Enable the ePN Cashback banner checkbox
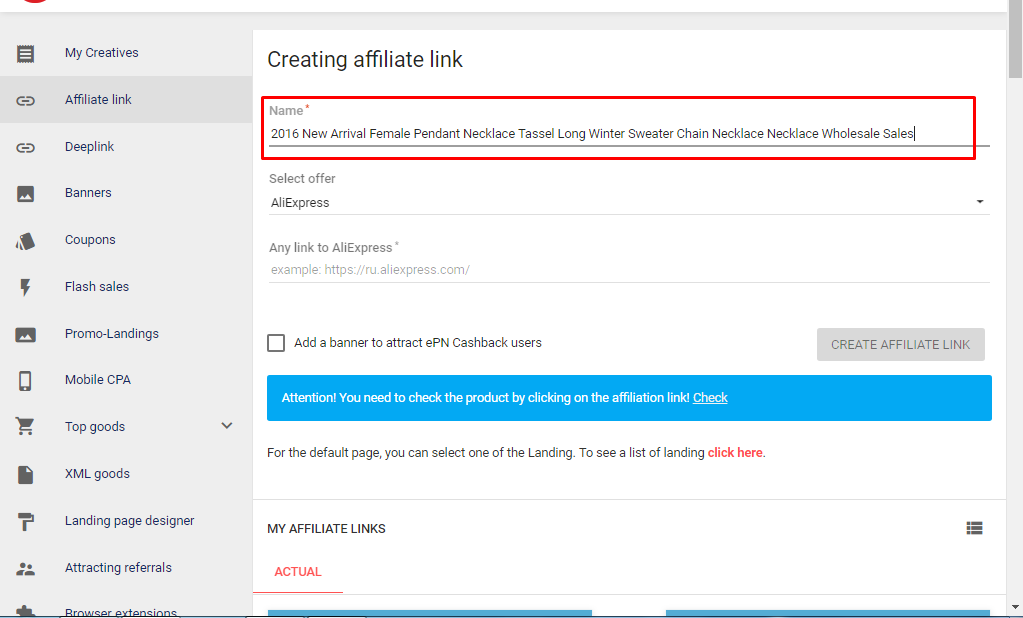Image resolution: width=1023 pixels, height=618 pixels. coord(276,343)
